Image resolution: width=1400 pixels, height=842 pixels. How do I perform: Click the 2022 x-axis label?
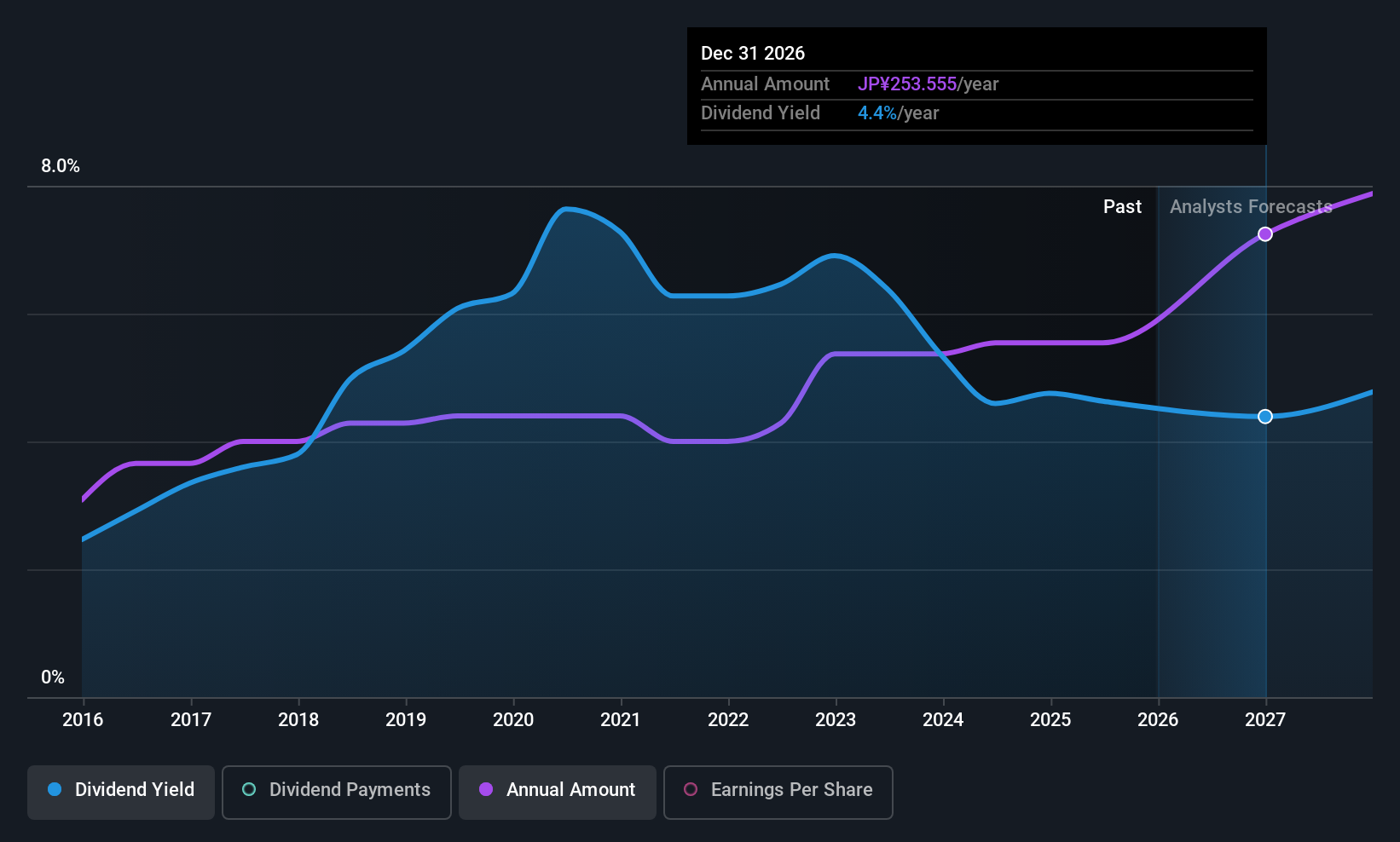pyautogui.click(x=728, y=720)
